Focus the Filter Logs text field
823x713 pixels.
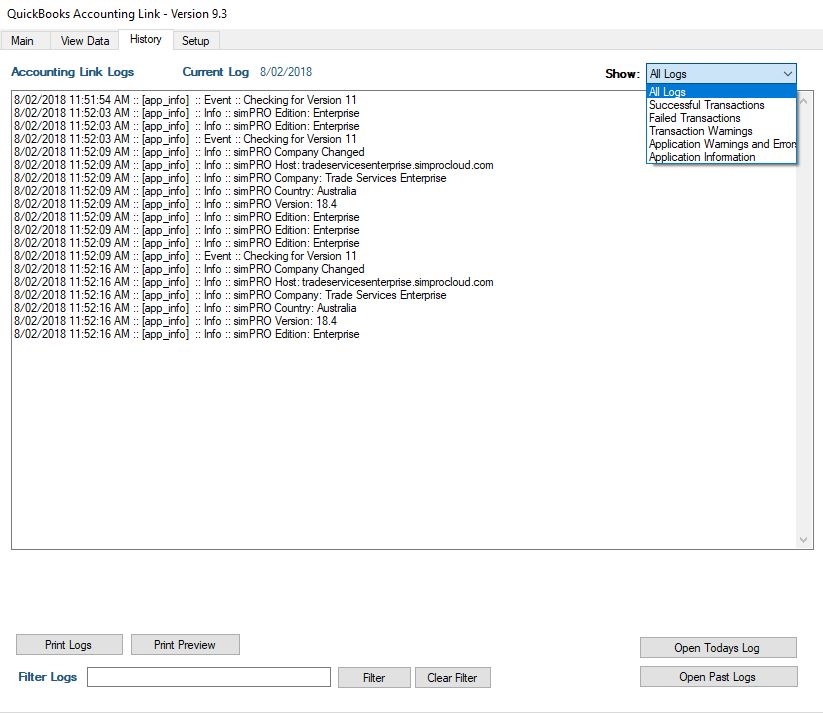[209, 677]
